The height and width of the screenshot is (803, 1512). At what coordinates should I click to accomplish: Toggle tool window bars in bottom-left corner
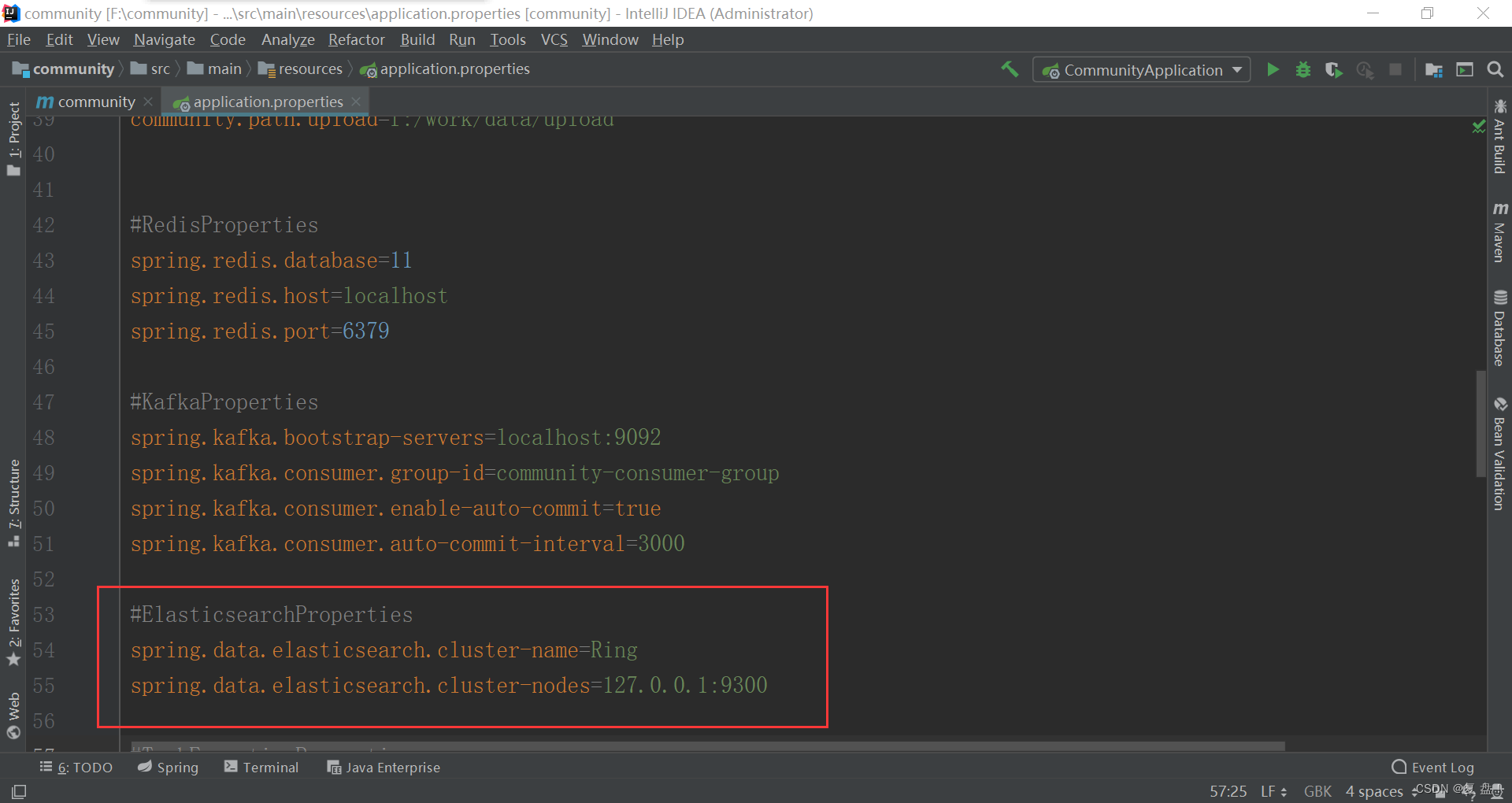coord(19,791)
